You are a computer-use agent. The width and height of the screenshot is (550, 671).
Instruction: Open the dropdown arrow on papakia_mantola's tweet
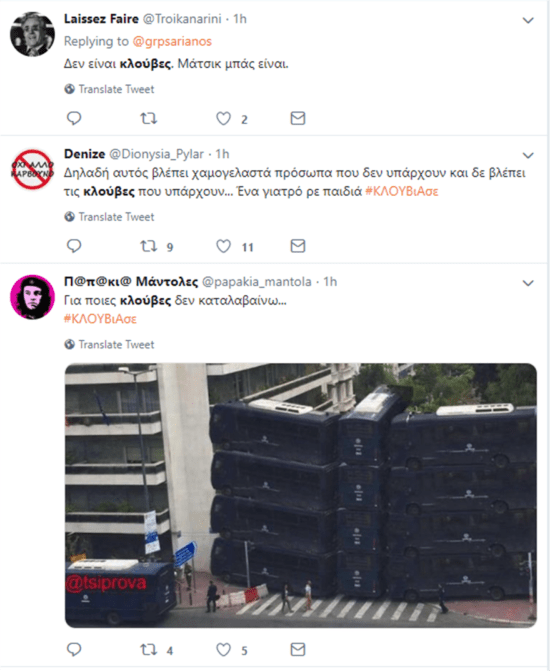tap(528, 283)
